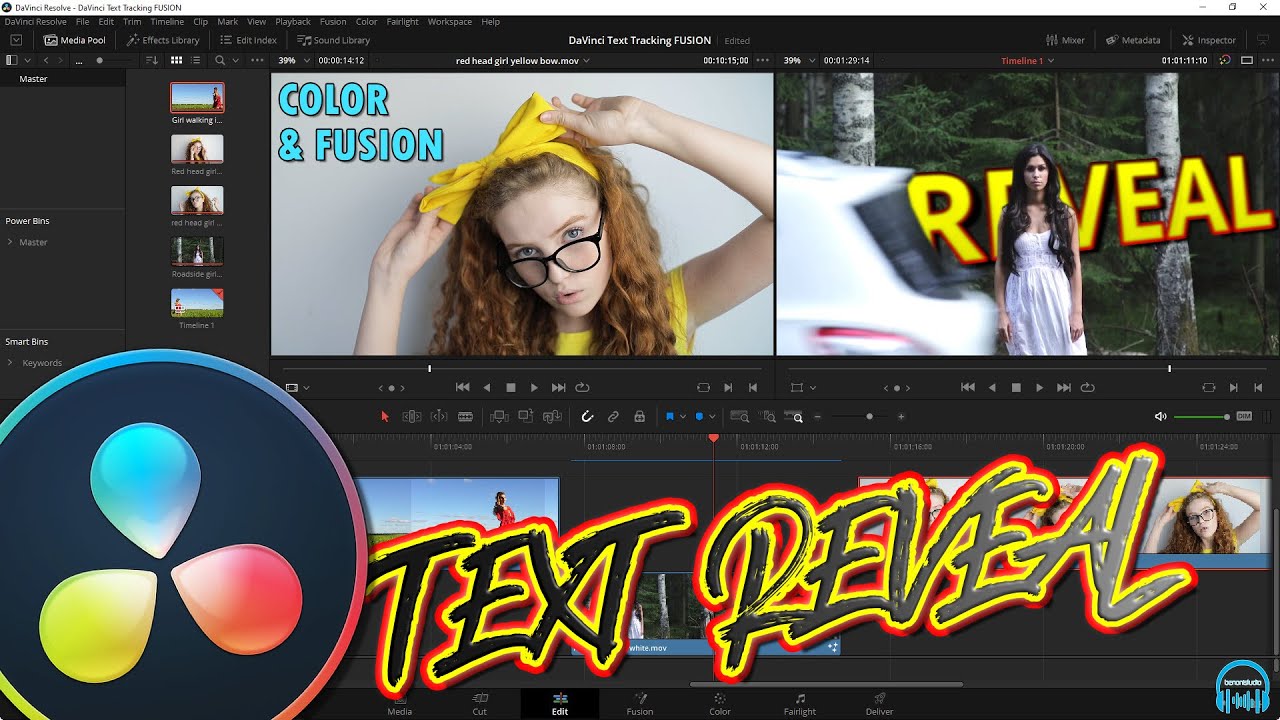Play the source viewer clip forward
Image resolution: width=1280 pixels, height=720 pixels.
point(534,387)
